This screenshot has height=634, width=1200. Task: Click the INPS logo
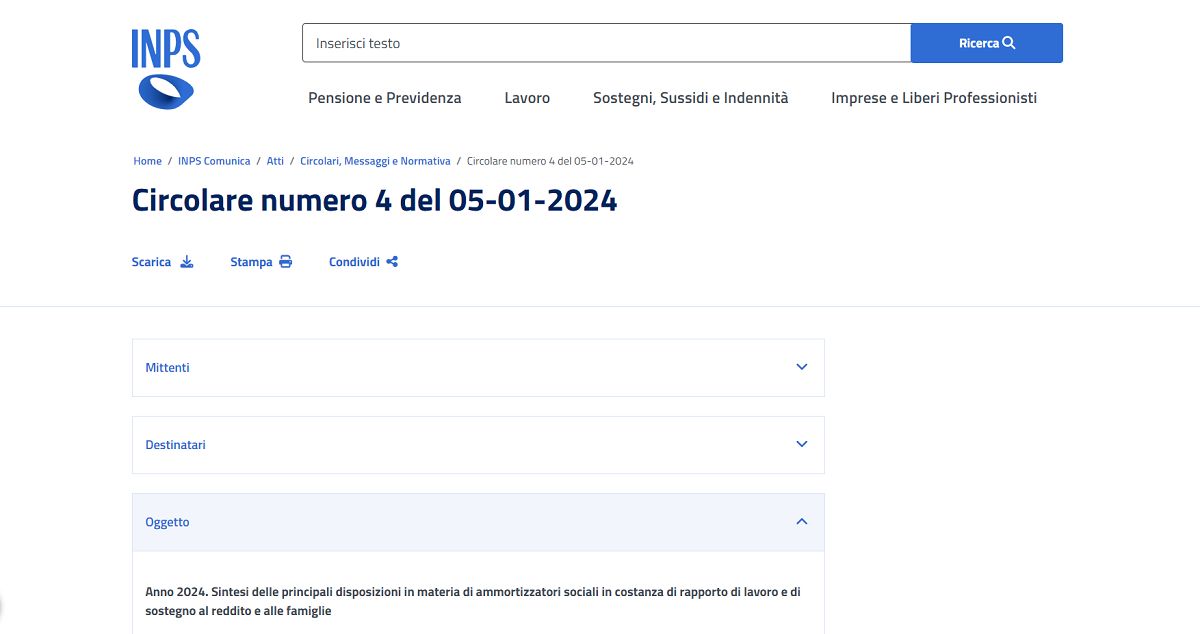coord(166,69)
